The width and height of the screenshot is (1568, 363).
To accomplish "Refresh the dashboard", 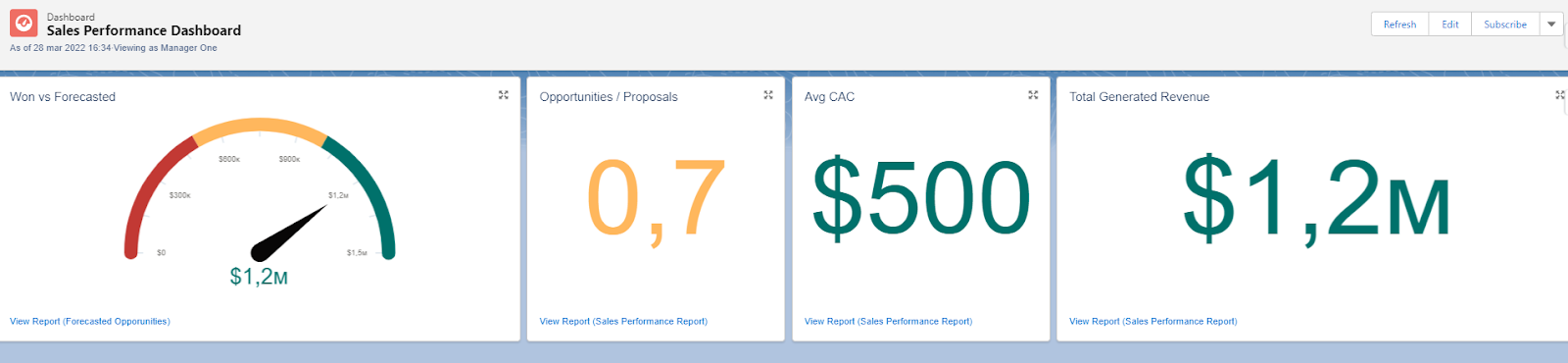I will pos(1399,25).
